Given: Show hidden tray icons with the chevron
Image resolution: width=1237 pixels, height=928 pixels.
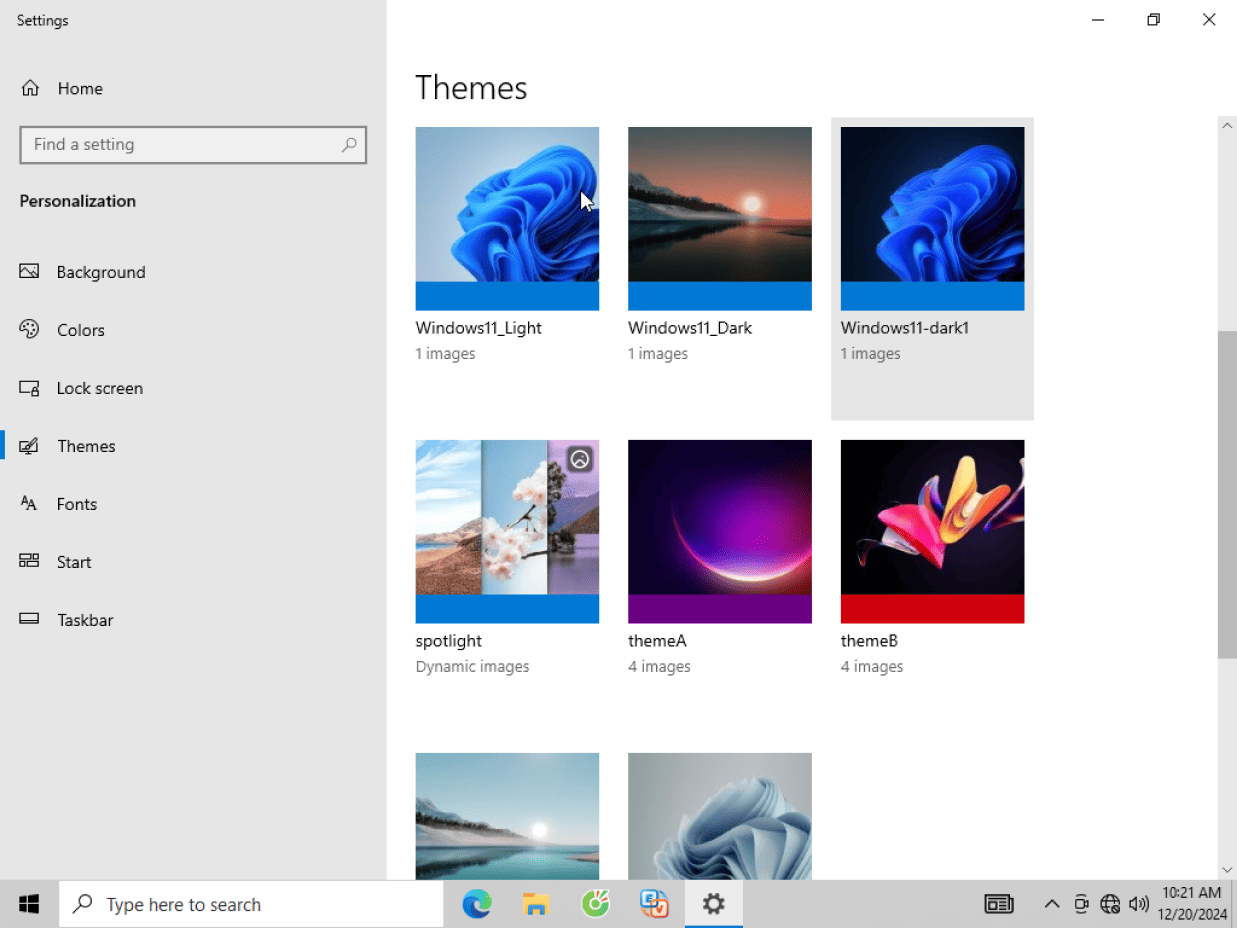Looking at the screenshot, I should pyautogui.click(x=1052, y=904).
